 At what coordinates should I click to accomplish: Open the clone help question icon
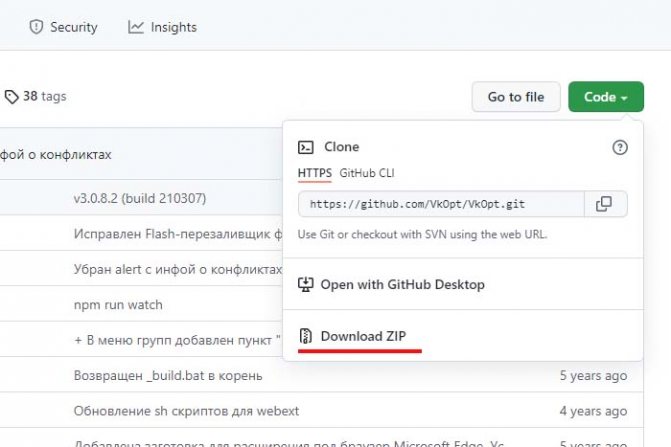620,148
